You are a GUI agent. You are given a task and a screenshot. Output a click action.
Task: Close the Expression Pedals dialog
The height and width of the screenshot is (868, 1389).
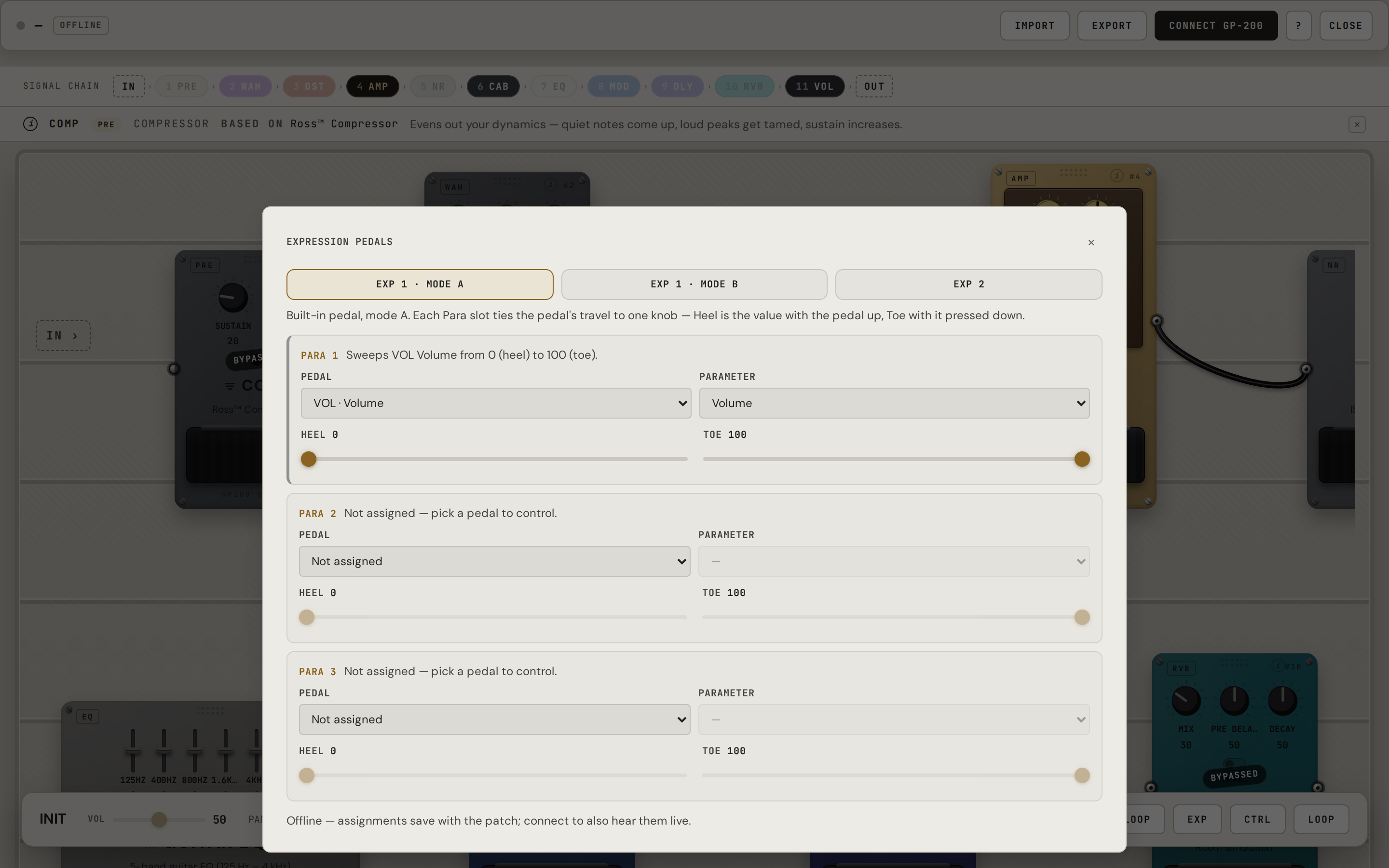(x=1091, y=242)
